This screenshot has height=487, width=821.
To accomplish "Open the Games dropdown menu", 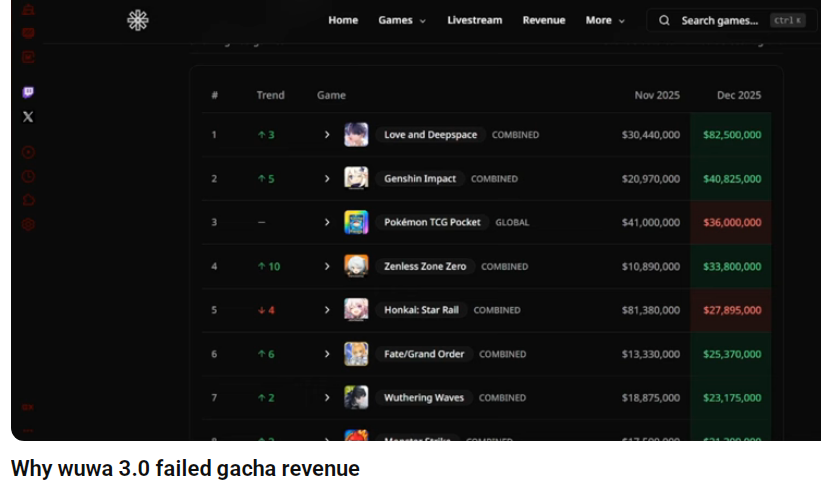I will [x=401, y=20].
